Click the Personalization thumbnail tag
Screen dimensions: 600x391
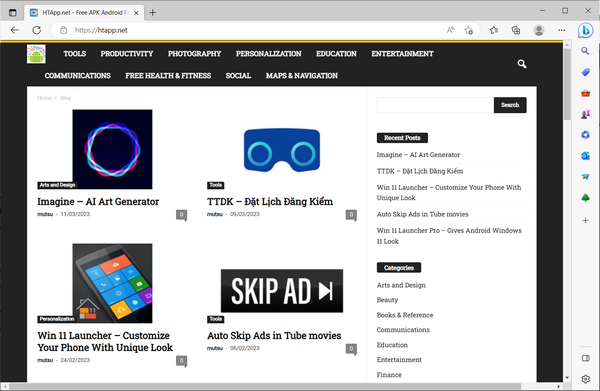[57, 319]
